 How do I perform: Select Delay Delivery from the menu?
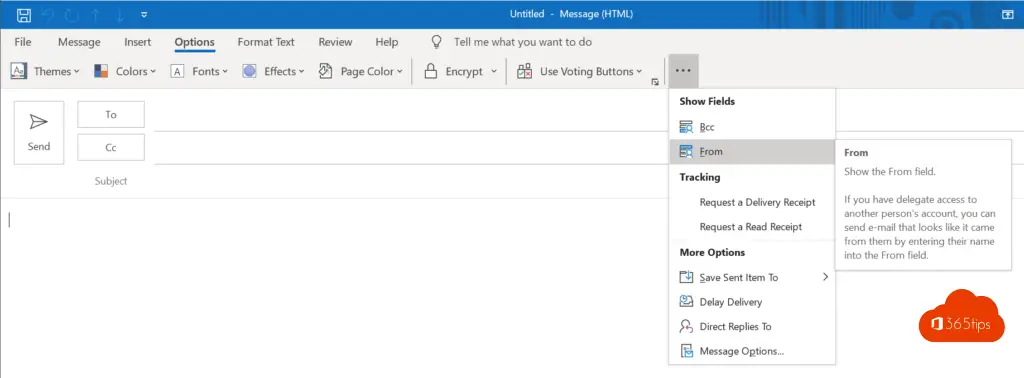point(752,302)
